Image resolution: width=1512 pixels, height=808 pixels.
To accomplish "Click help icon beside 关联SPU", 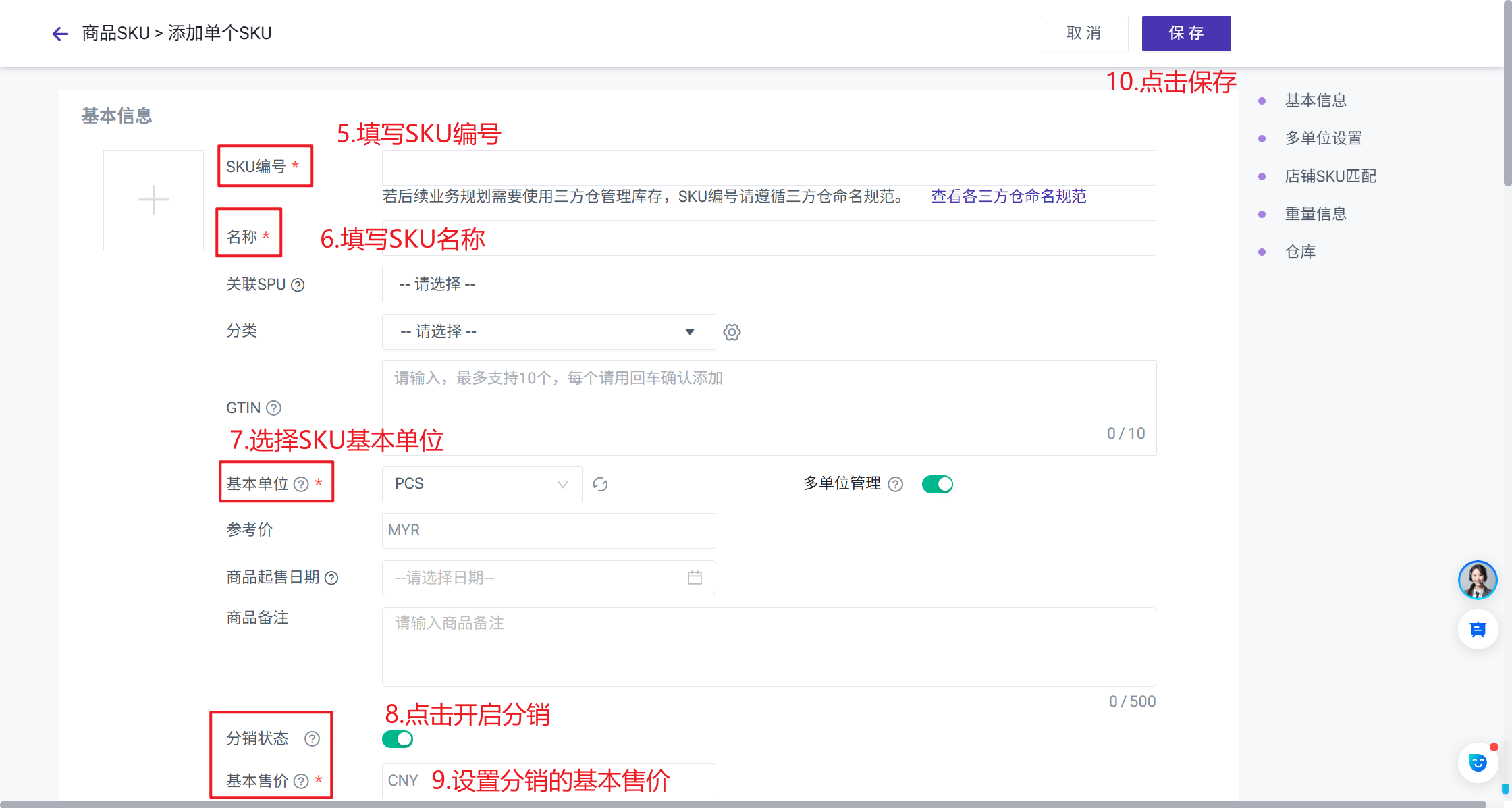I will tap(298, 285).
